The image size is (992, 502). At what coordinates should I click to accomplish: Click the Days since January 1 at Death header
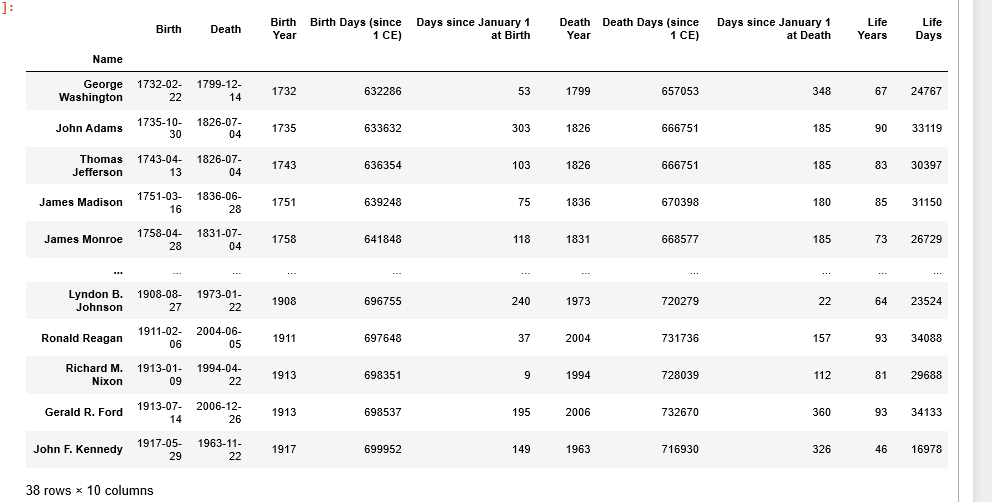[774, 28]
